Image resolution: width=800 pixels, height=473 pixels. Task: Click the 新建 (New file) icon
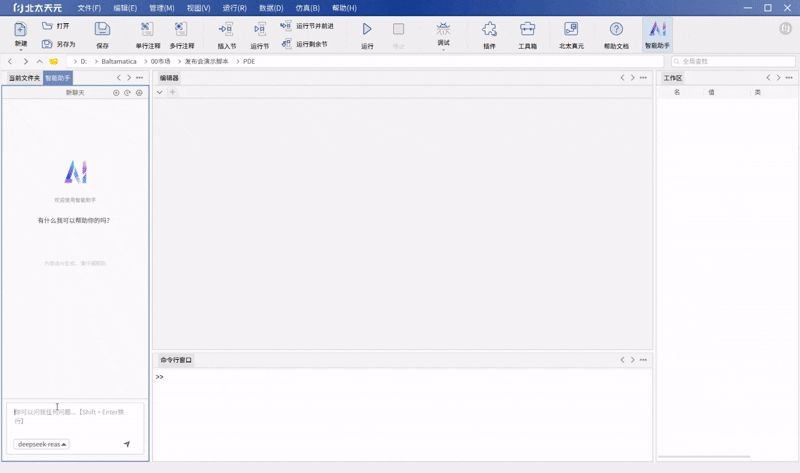20,32
